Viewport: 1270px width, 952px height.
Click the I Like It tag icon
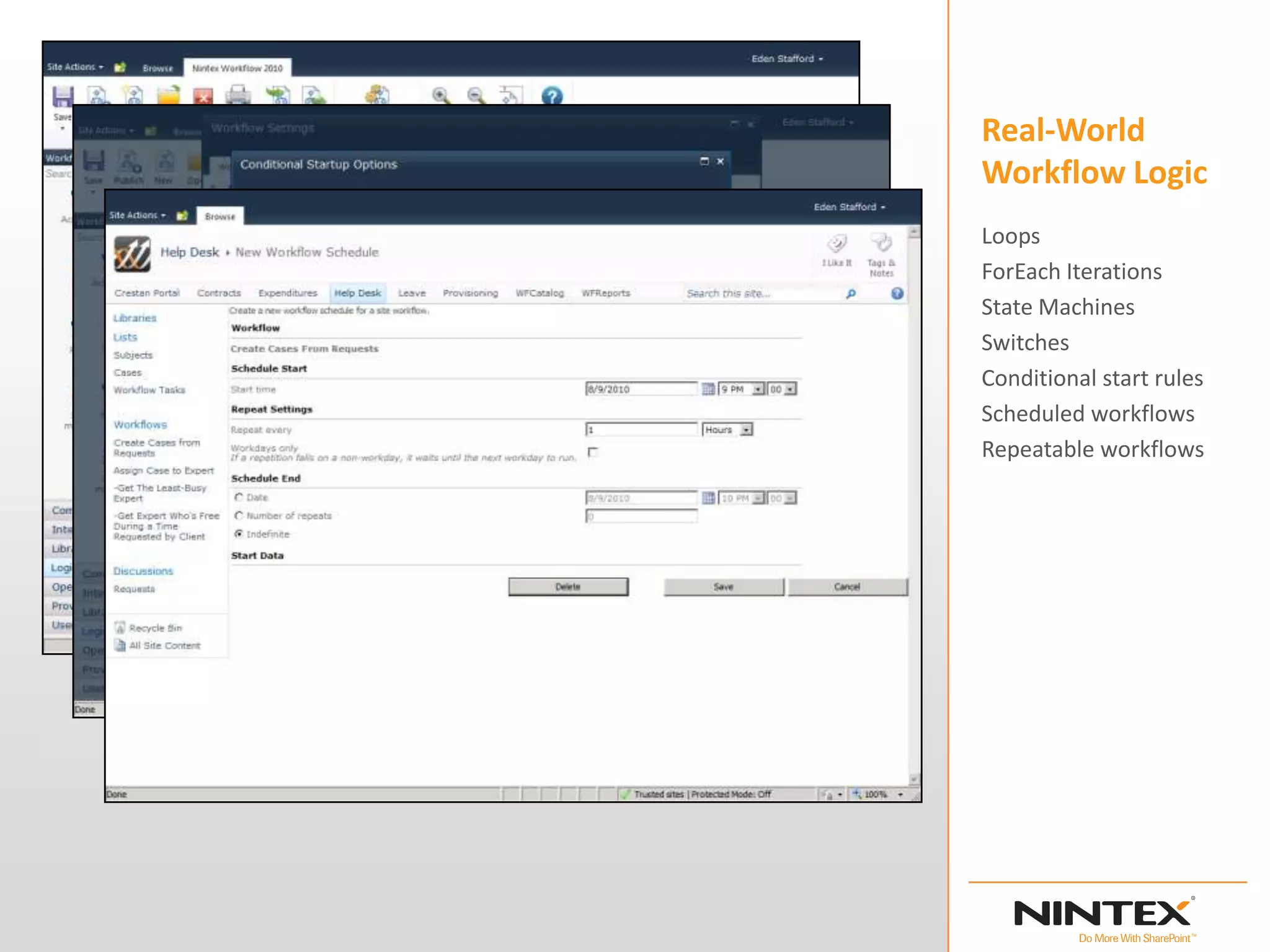837,243
